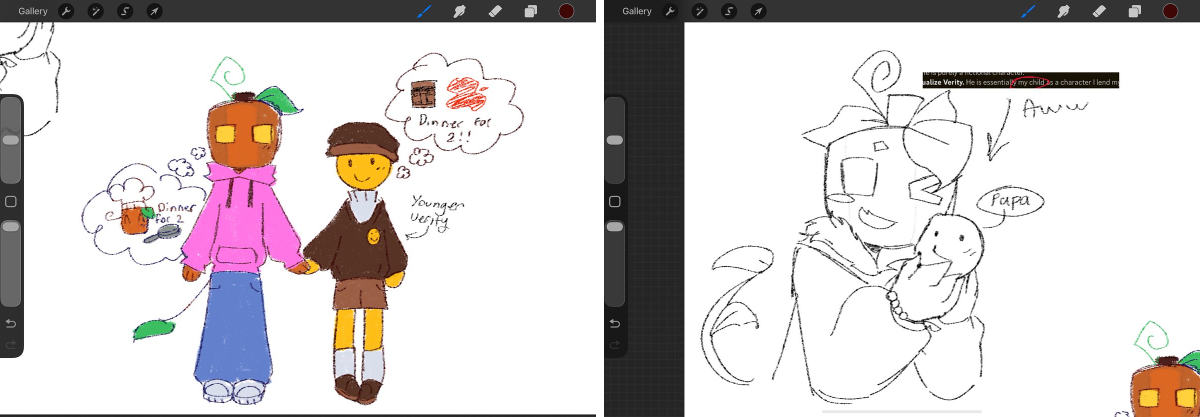Pick the Smudge tool in Papa sketch window
The width and height of the screenshot is (1200, 417).
click(x=1065, y=11)
